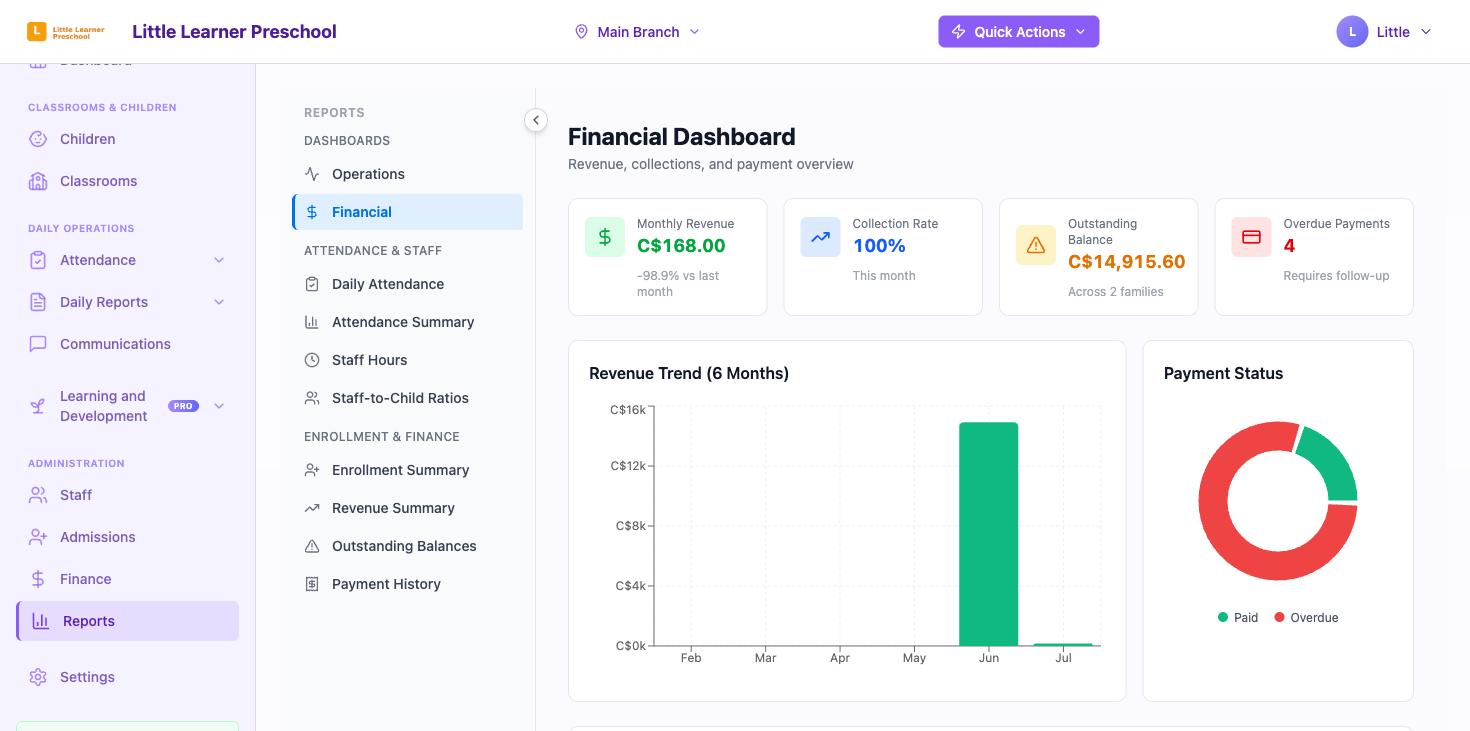Click the lightning bolt icon in Quick Actions
This screenshot has height=731, width=1470.
point(958,32)
